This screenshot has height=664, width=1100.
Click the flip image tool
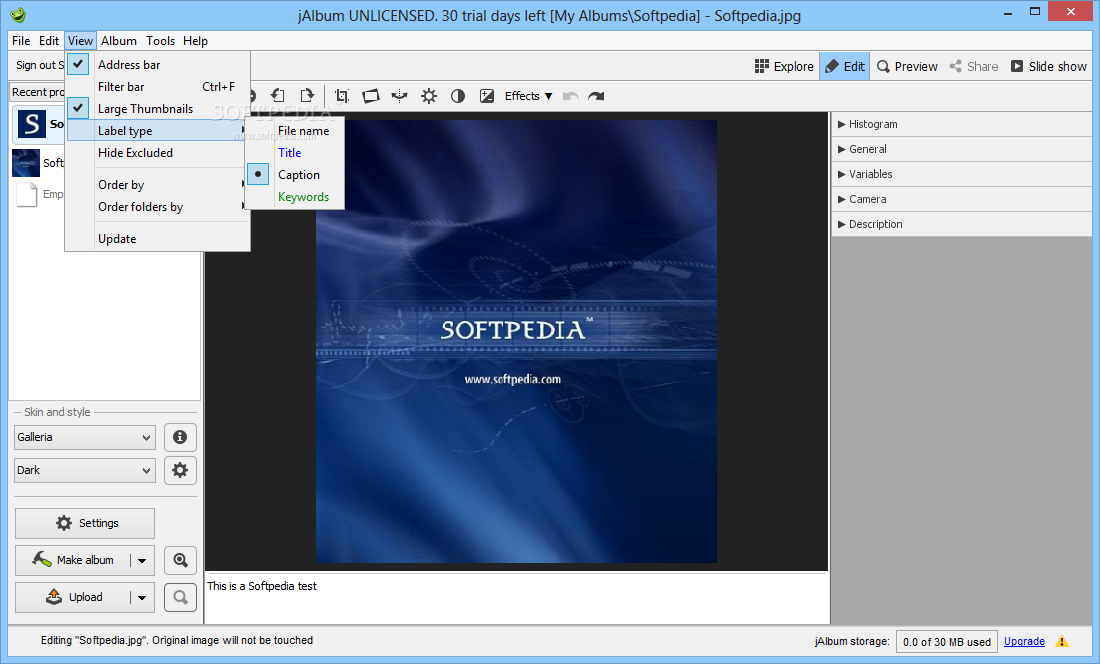400,96
